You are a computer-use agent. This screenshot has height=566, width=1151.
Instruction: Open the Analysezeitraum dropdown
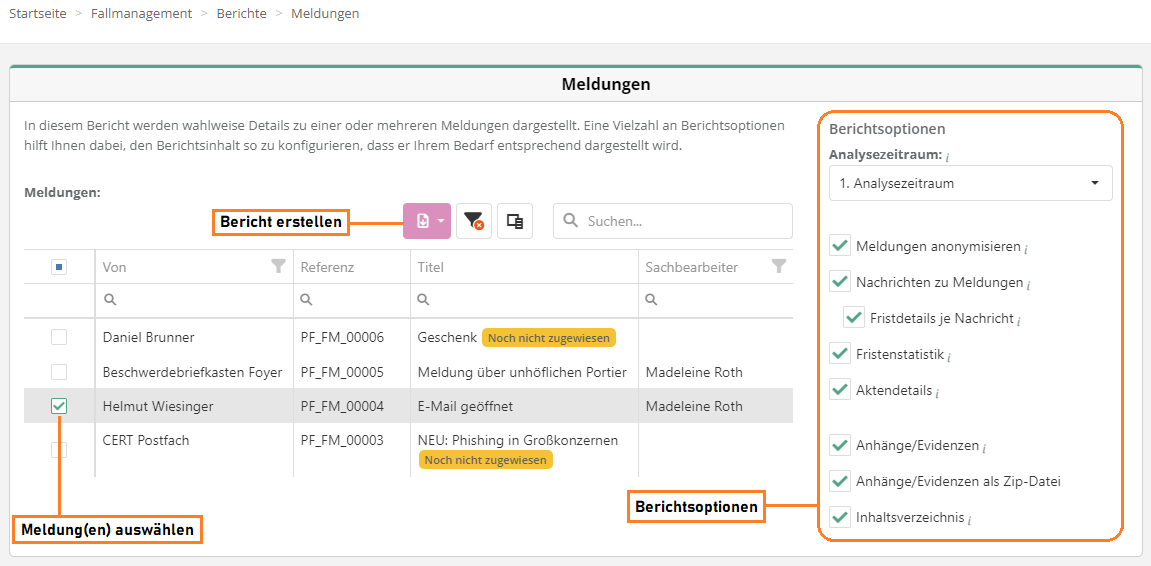[x=970, y=183]
